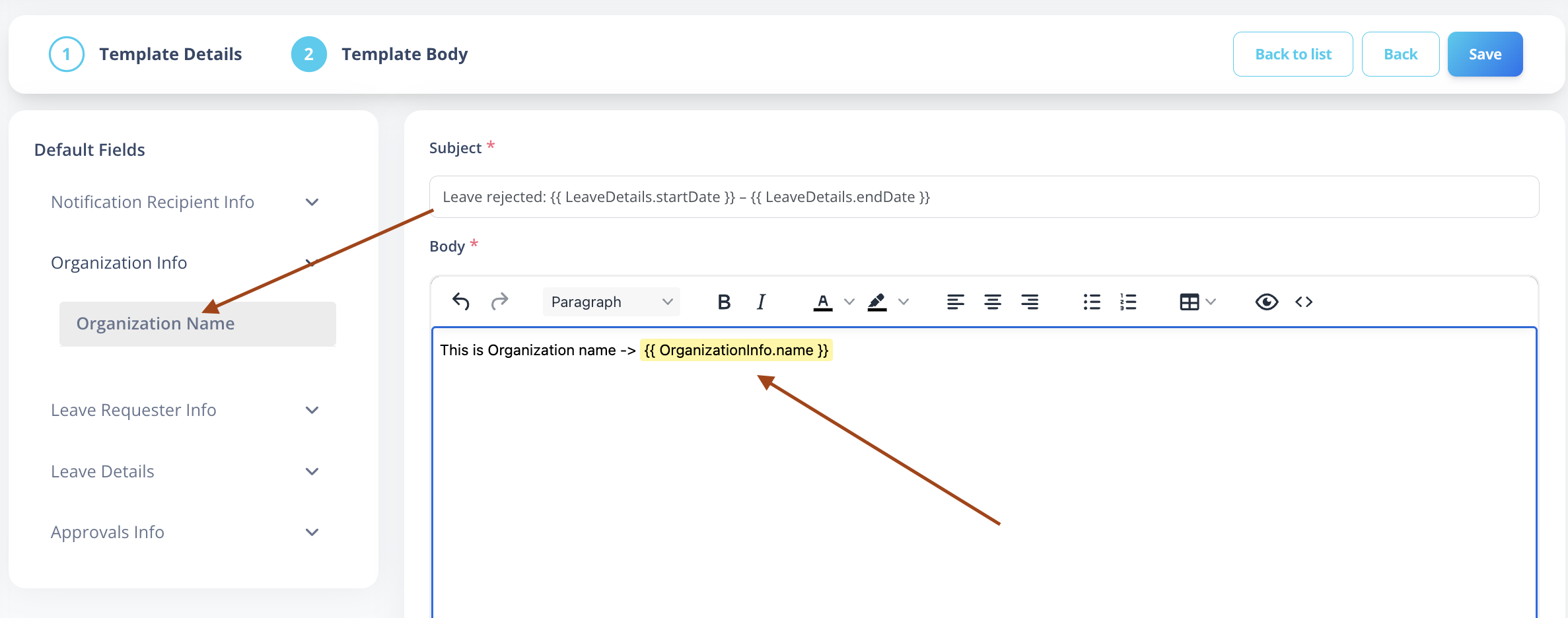This screenshot has width=1568, height=618.
Task: Redo the last edit in editor
Action: [x=499, y=302]
